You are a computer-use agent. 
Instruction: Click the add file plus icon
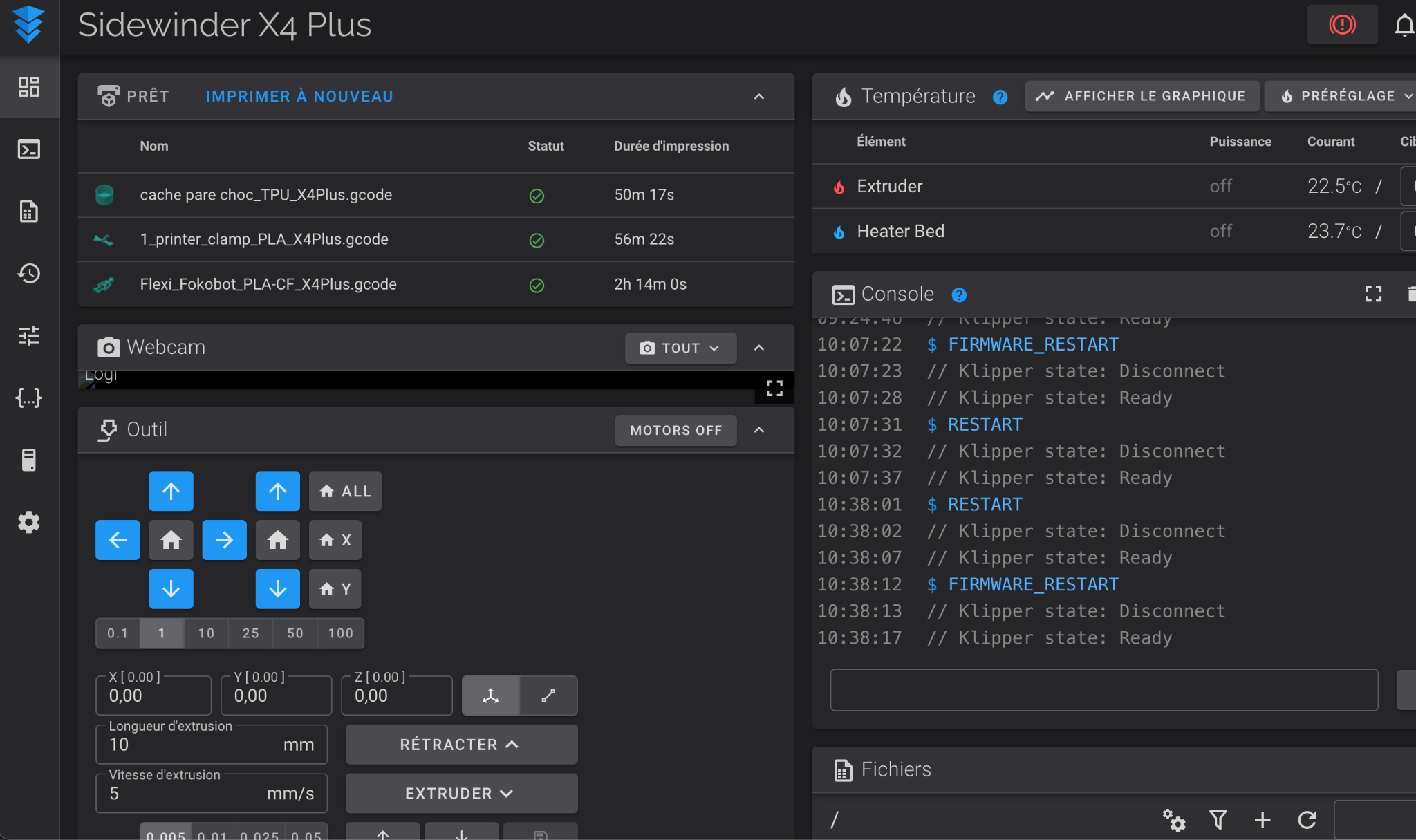click(x=1263, y=820)
